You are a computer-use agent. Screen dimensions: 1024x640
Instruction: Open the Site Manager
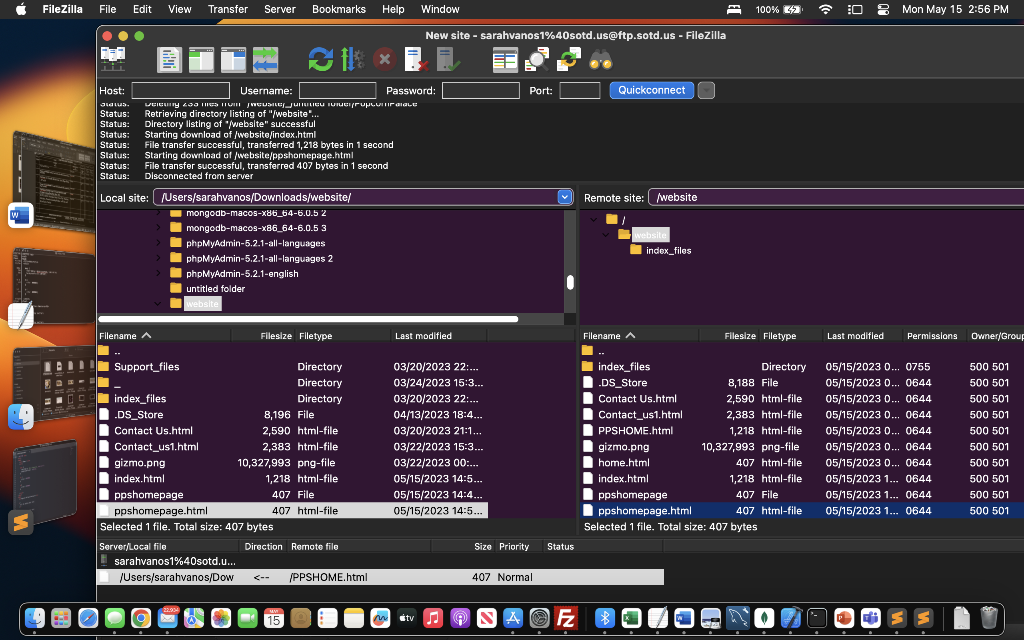click(112, 59)
